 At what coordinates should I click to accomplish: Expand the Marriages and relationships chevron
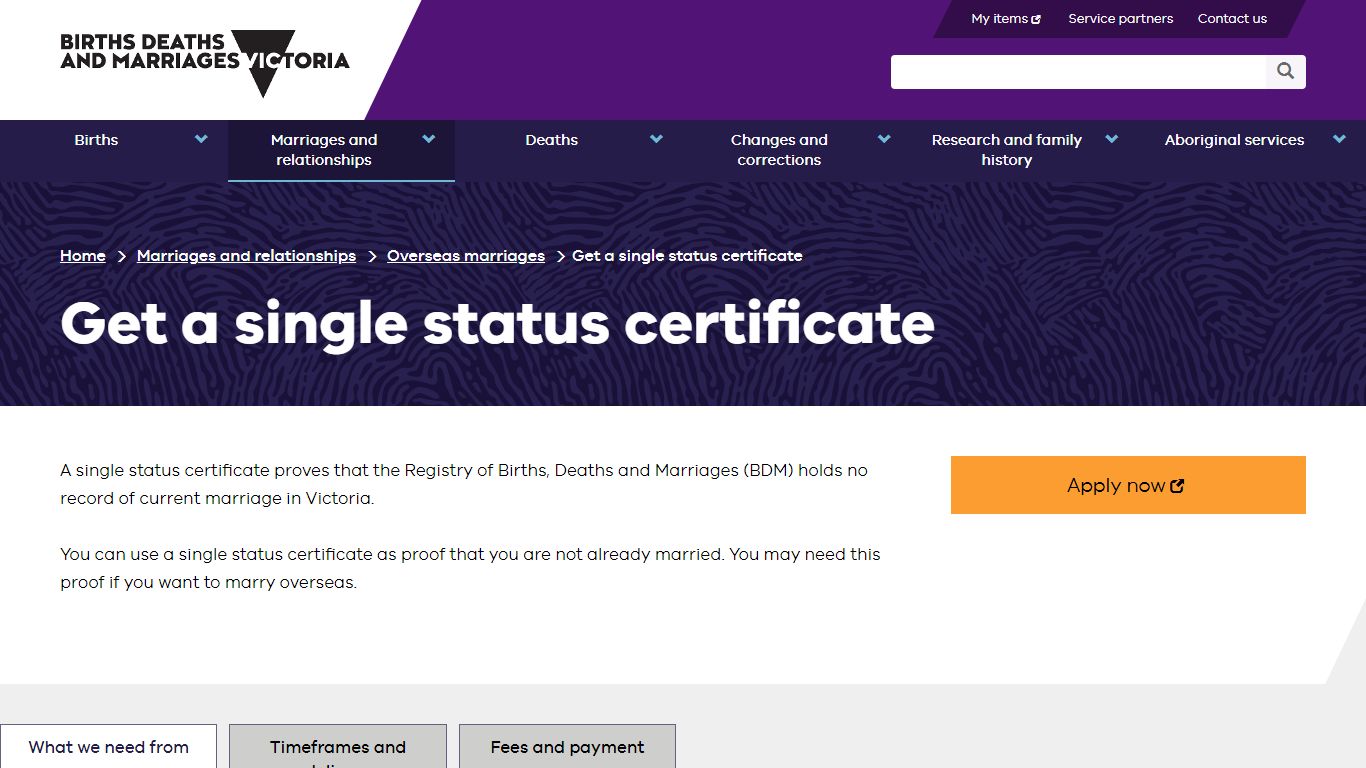pyautogui.click(x=429, y=139)
